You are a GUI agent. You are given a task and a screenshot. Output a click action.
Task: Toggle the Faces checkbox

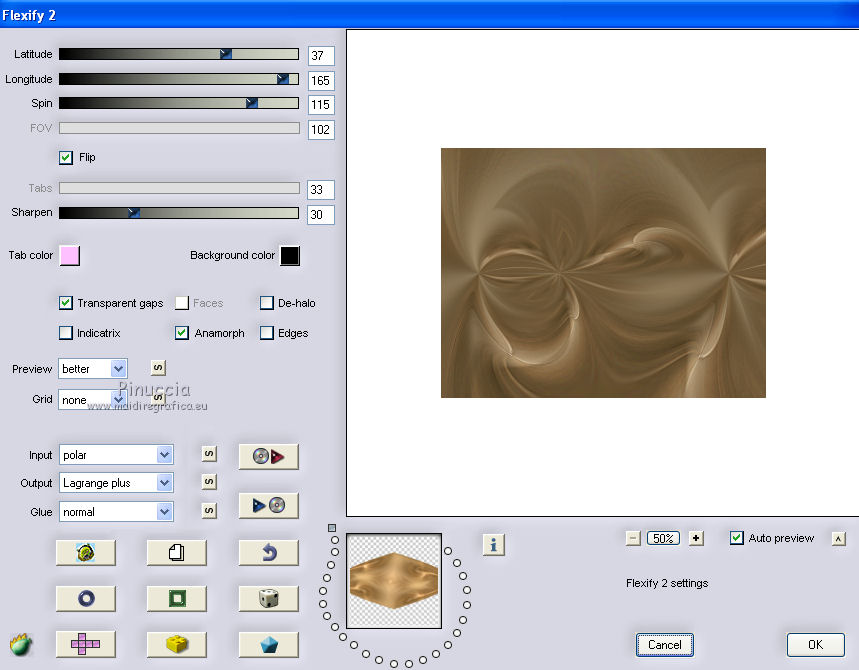pos(182,303)
